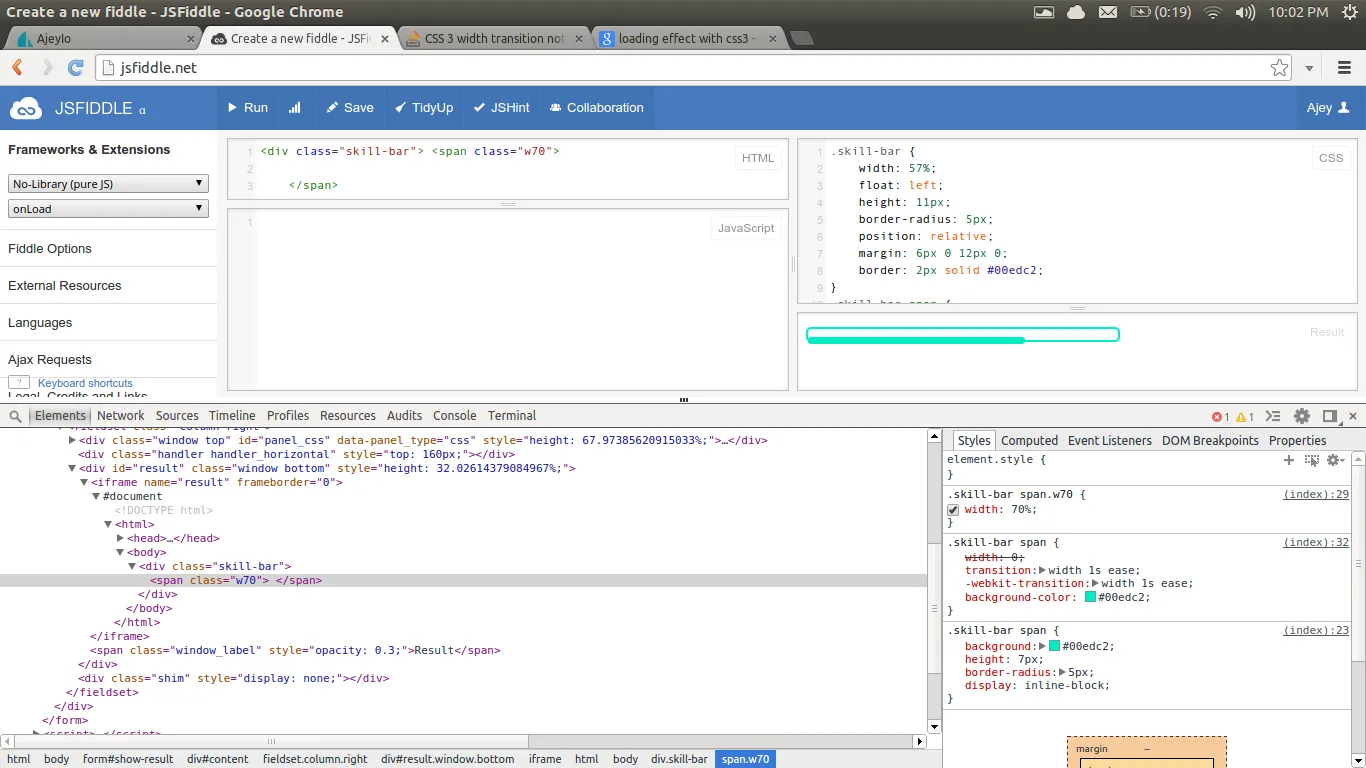Expand the -webkit-transition shorthand property

(x=1096, y=583)
